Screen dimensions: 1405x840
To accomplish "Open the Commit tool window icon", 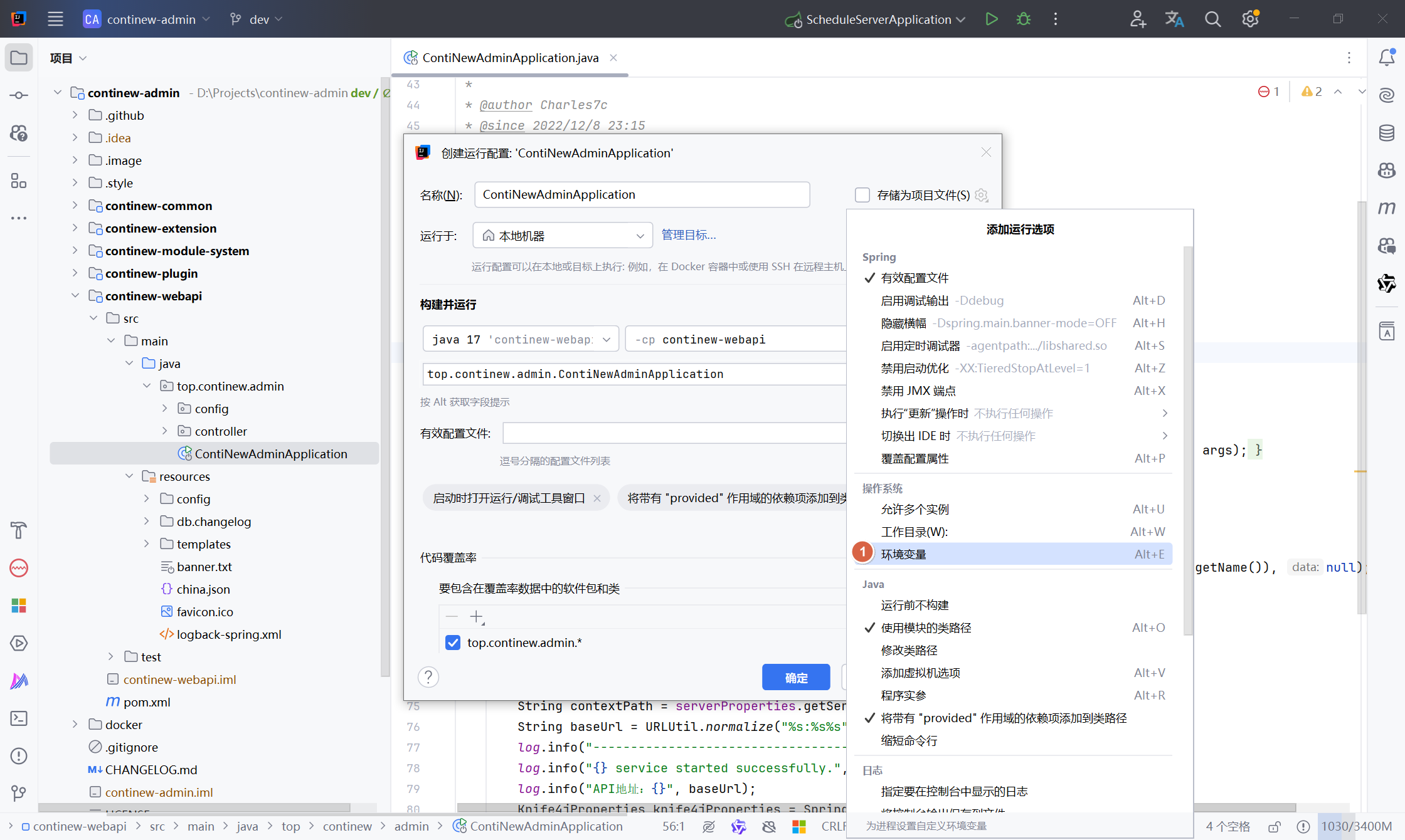I will [19, 95].
